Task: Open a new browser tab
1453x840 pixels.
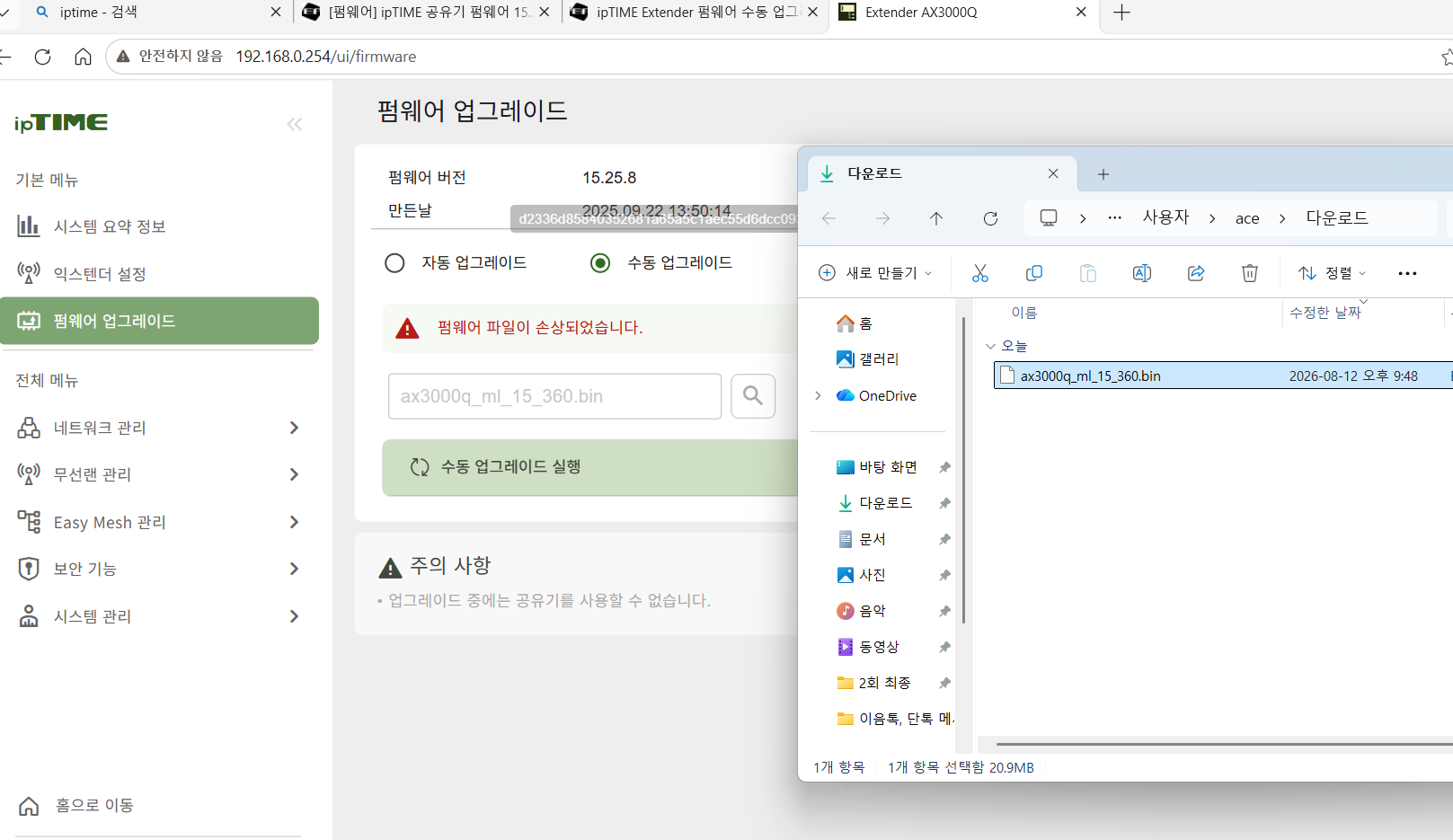Action: (1121, 13)
